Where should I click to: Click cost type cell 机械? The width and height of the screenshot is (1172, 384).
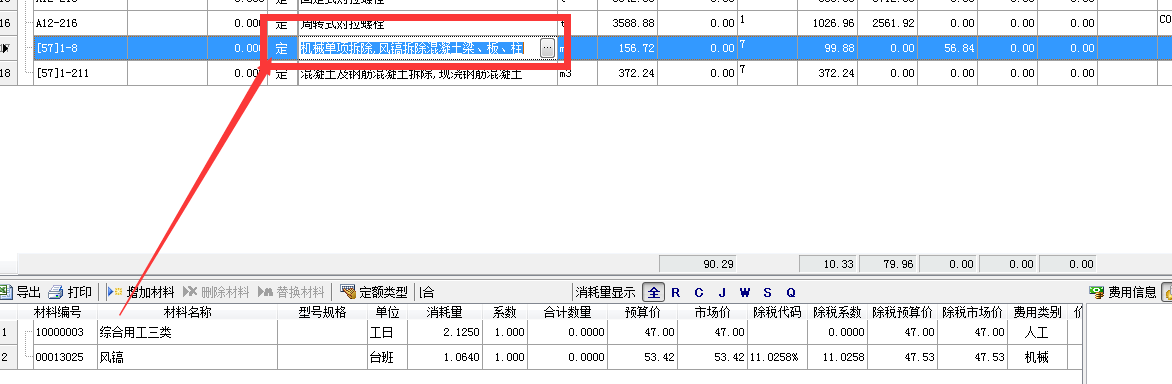pyautogui.click(x=1037, y=358)
